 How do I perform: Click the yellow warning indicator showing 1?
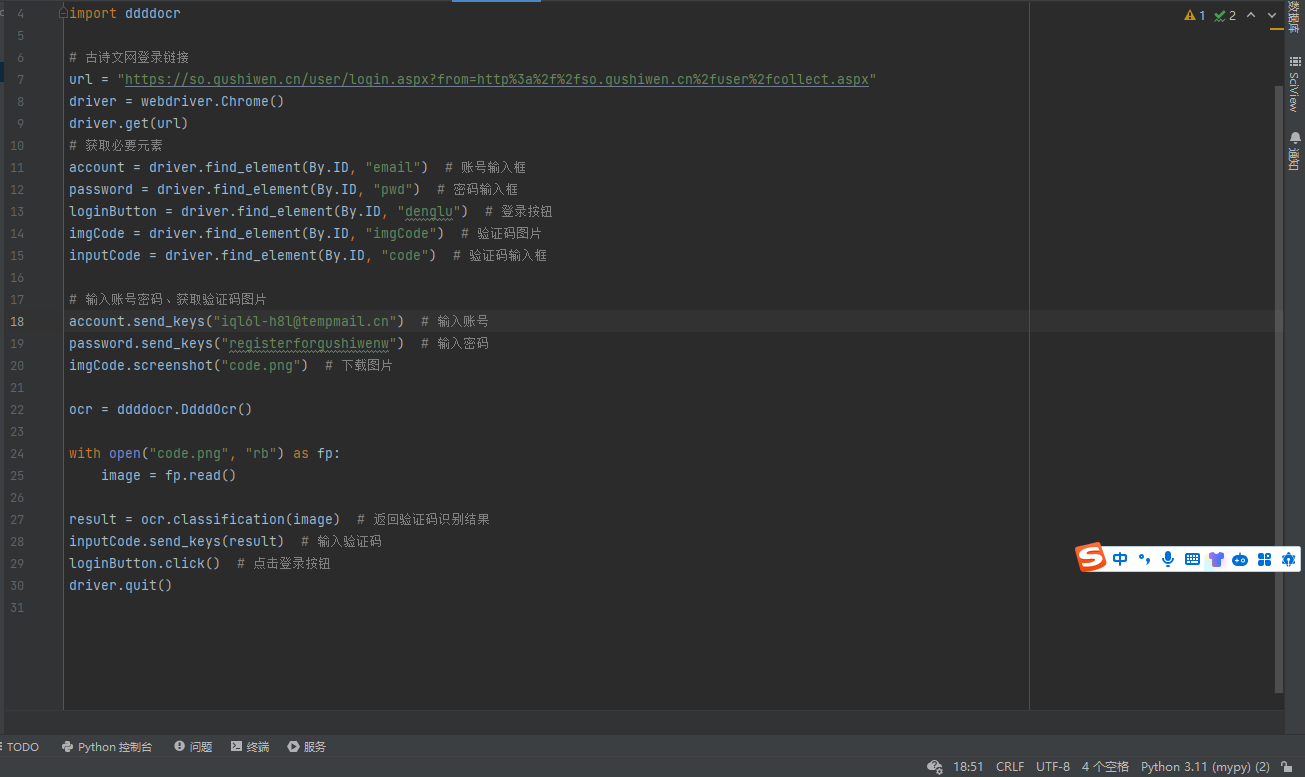click(x=1194, y=15)
